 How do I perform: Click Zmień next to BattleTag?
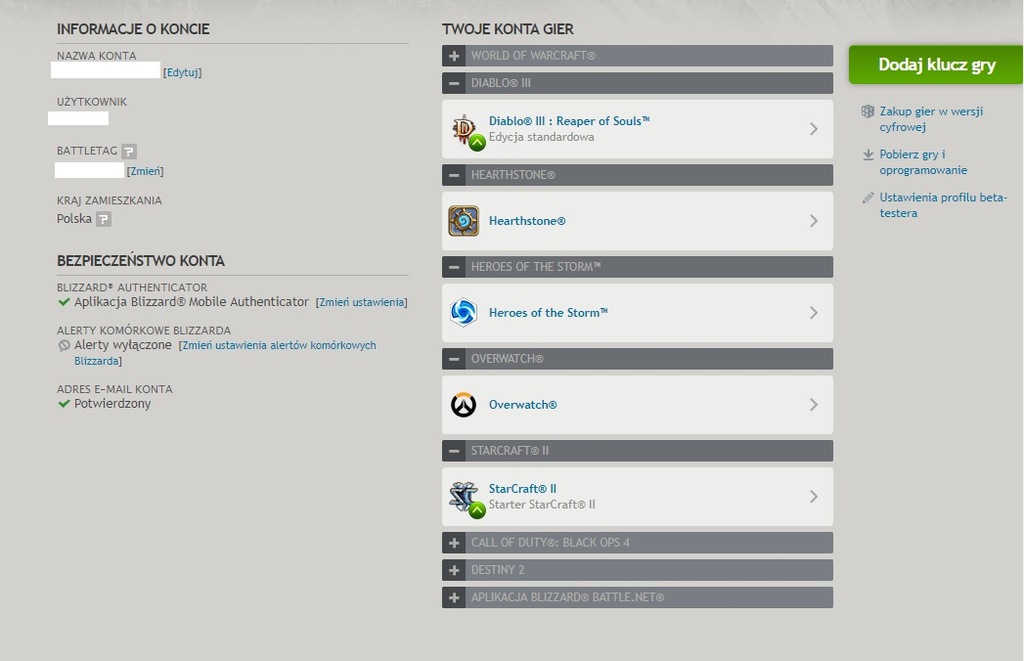coord(145,171)
